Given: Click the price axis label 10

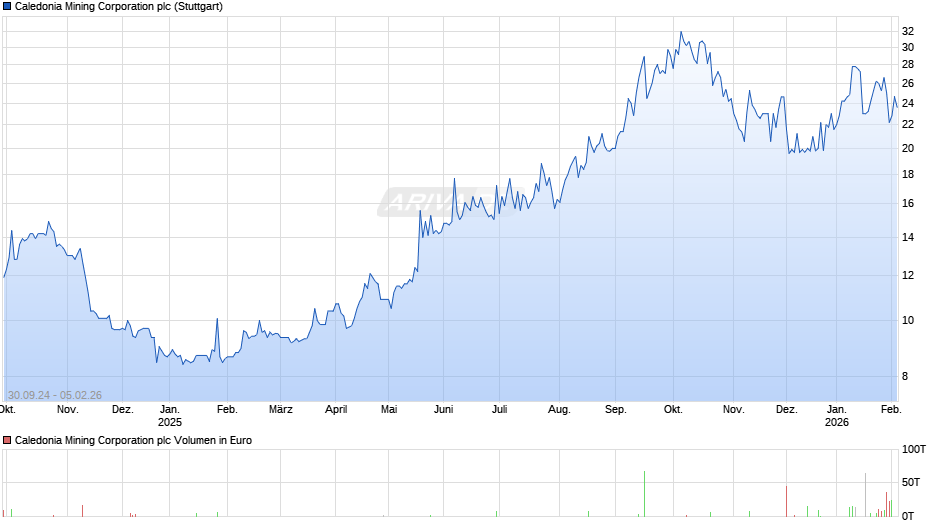Looking at the screenshot, I should pos(908,320).
